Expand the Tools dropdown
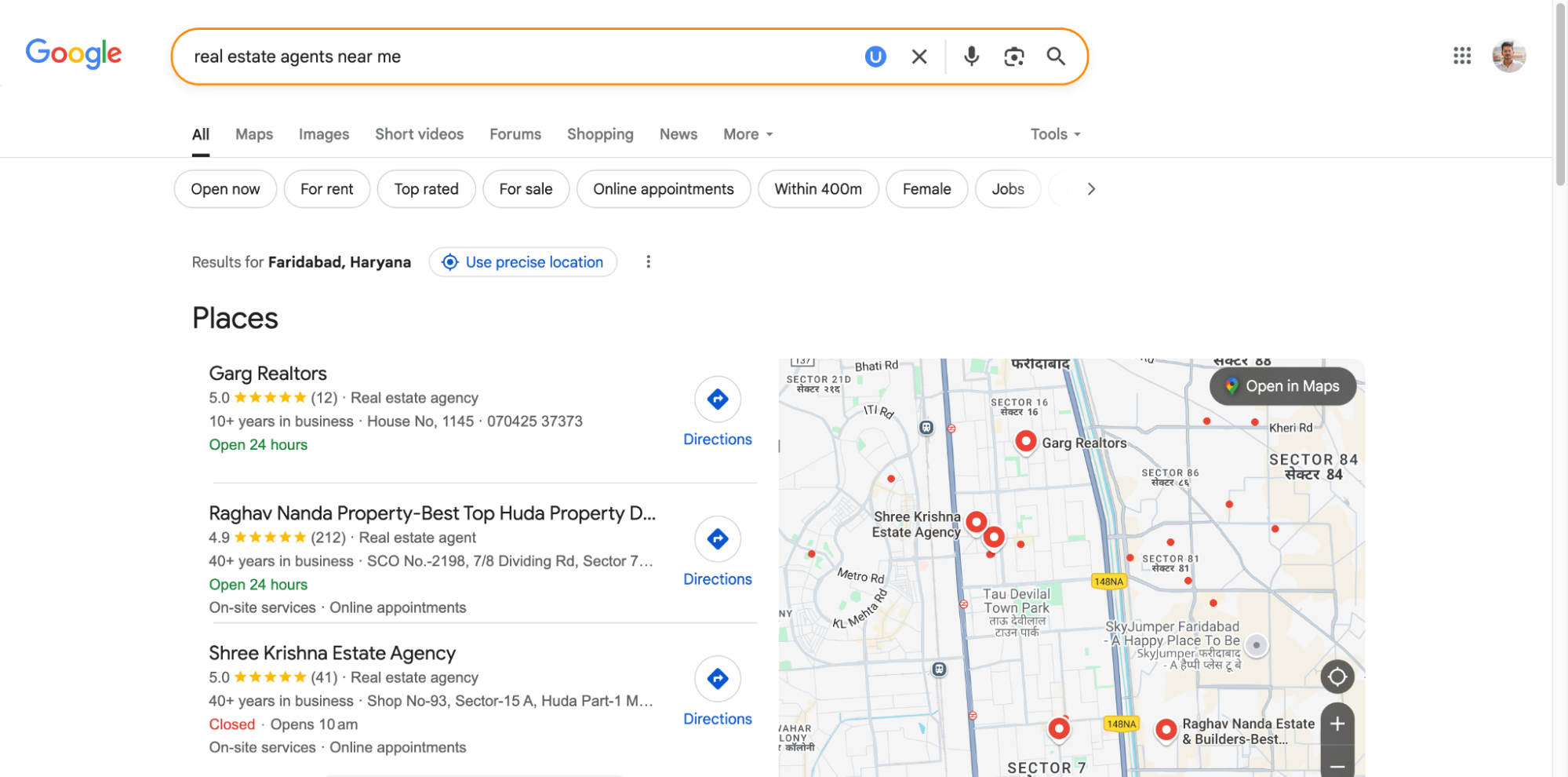The width and height of the screenshot is (1568, 777). 1053,133
